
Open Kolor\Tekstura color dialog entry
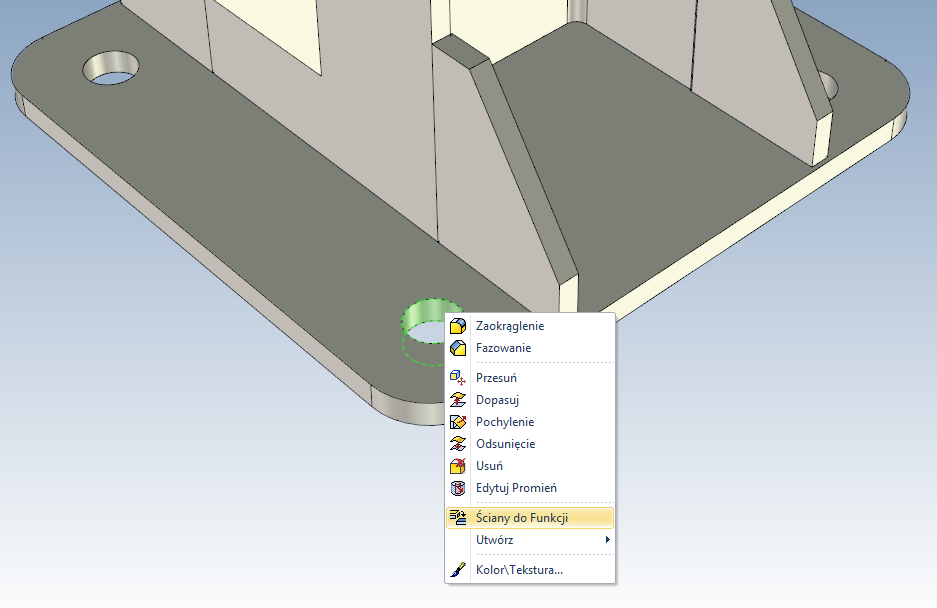[x=519, y=570]
